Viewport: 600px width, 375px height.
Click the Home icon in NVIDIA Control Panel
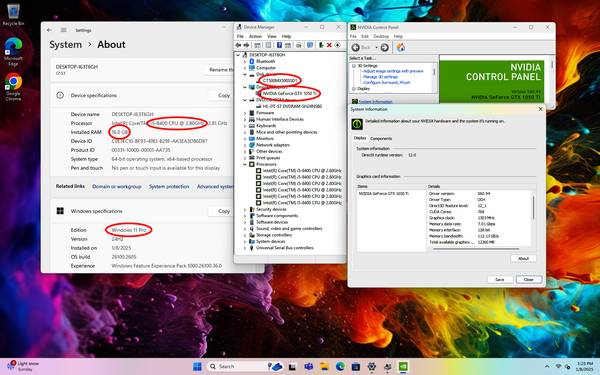[401, 47]
